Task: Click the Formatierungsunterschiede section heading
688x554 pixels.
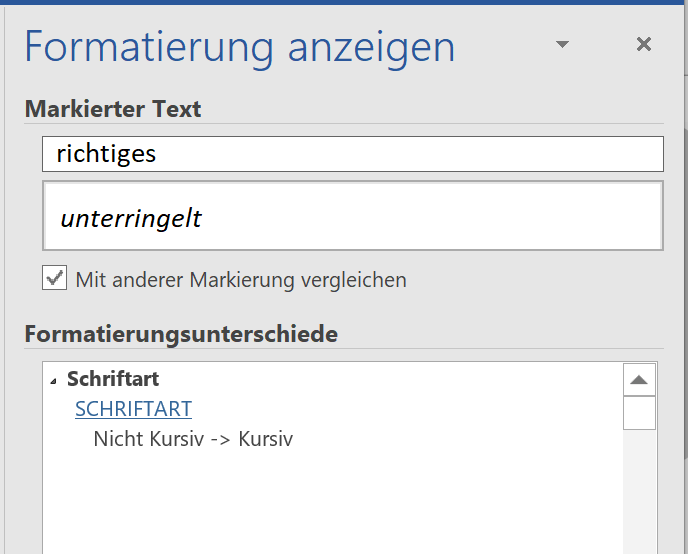Action: click(x=181, y=334)
